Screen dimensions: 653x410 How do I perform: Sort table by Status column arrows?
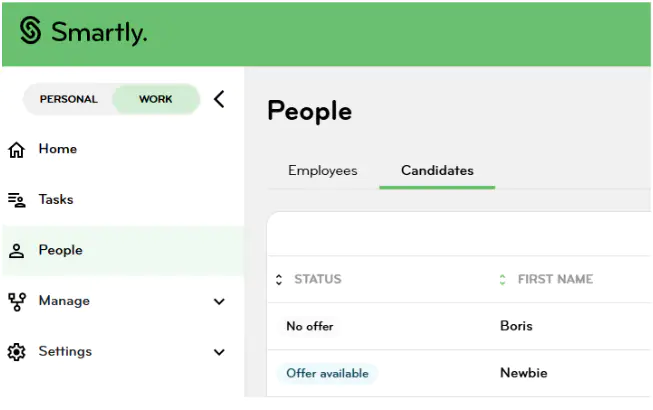pyautogui.click(x=279, y=279)
